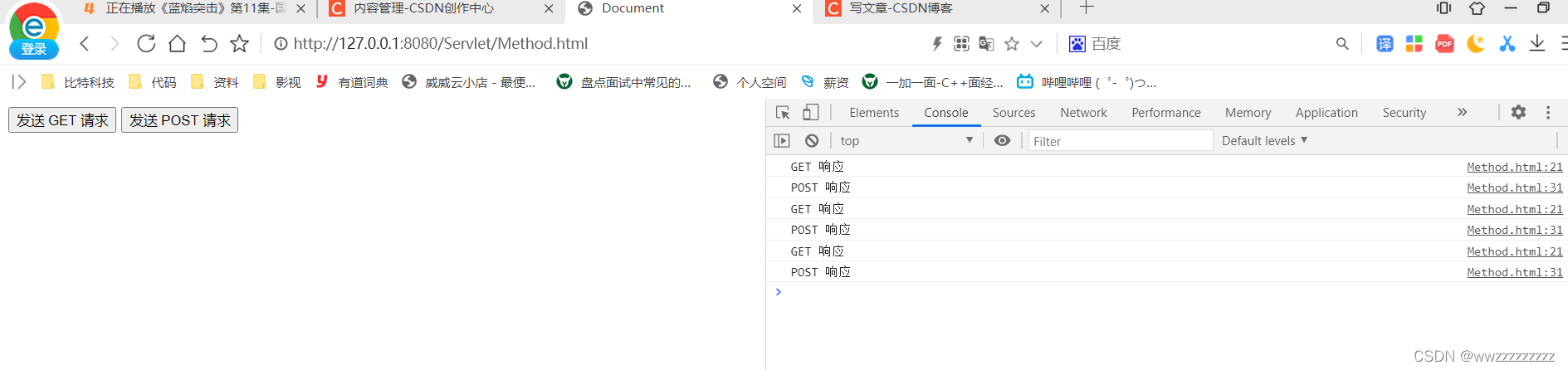Expand the bookmarks bar sidebar toggle
1568x370 pixels.
19,82
